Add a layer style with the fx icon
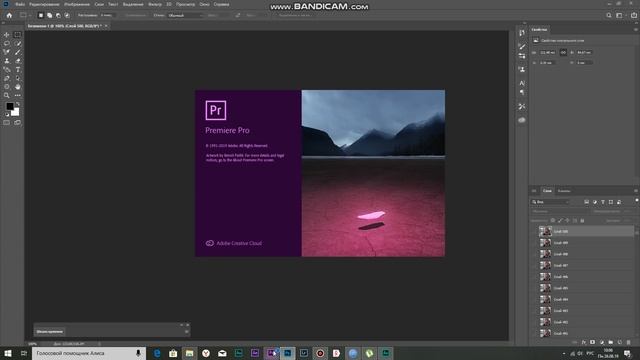 pos(584,342)
